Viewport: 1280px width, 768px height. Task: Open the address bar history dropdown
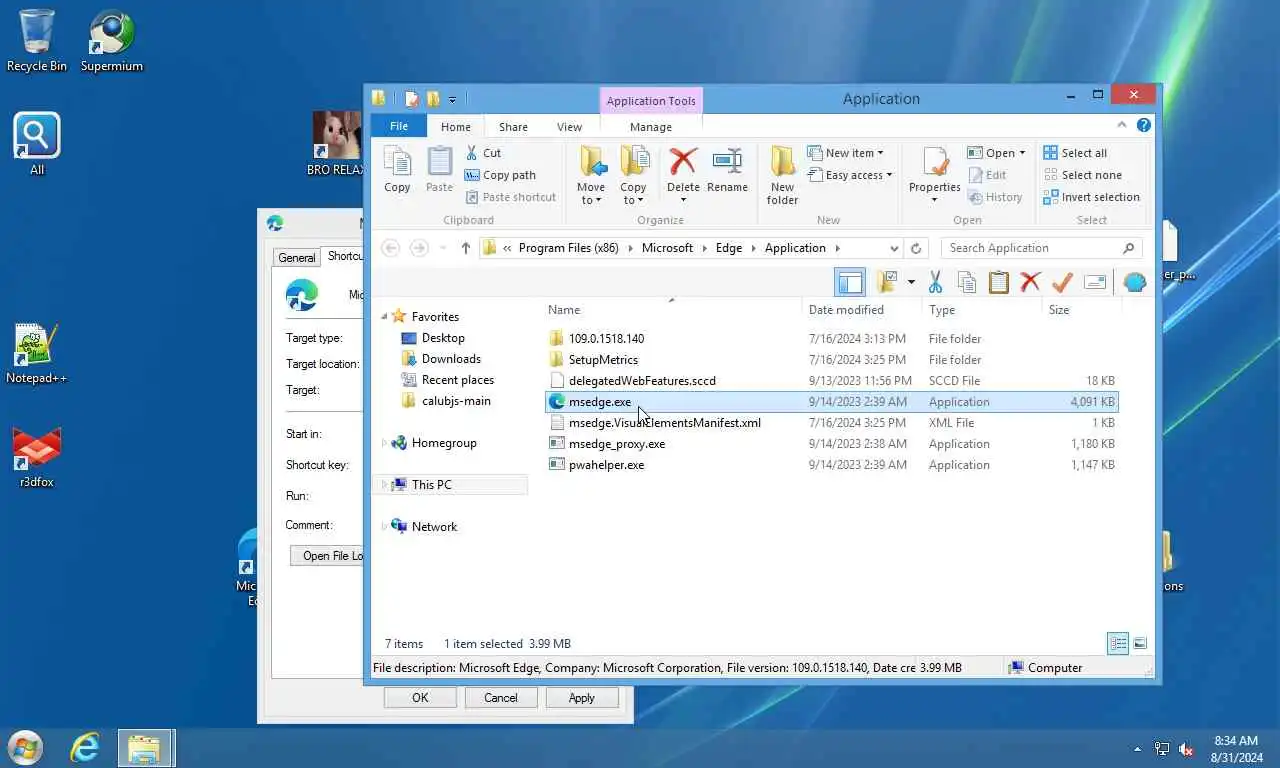click(894, 248)
